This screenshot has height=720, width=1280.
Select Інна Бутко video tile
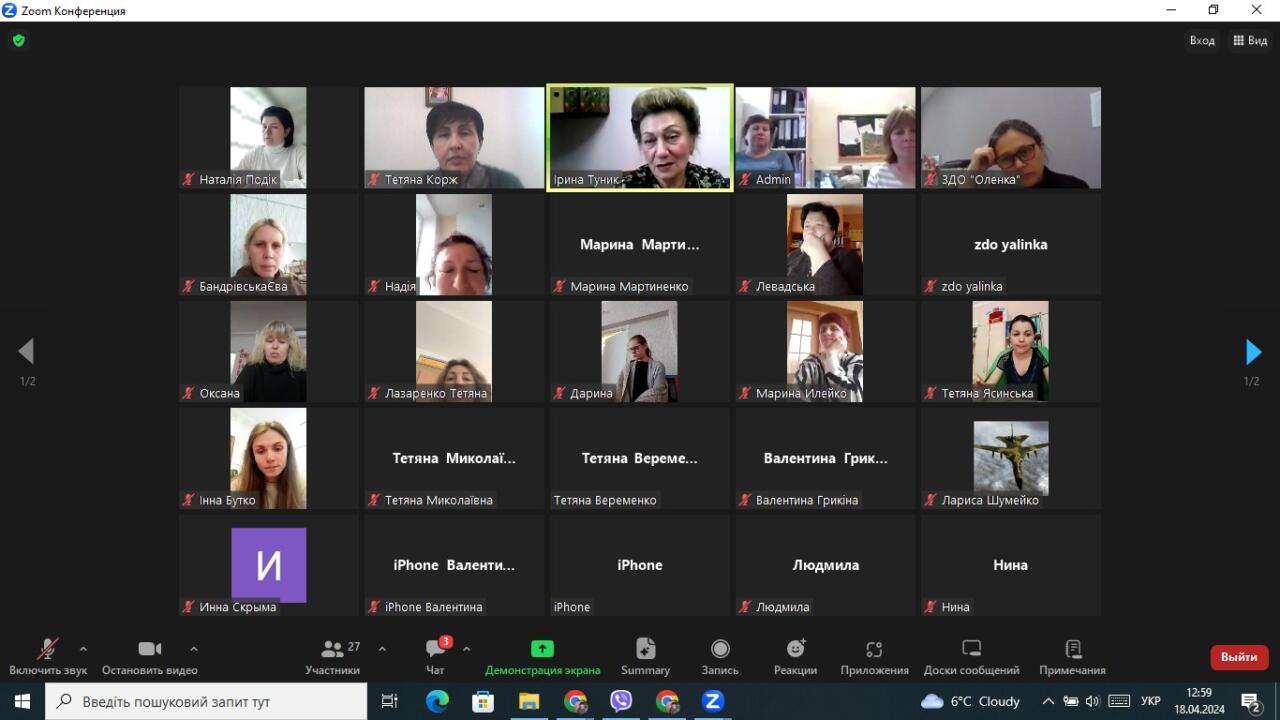(269, 458)
